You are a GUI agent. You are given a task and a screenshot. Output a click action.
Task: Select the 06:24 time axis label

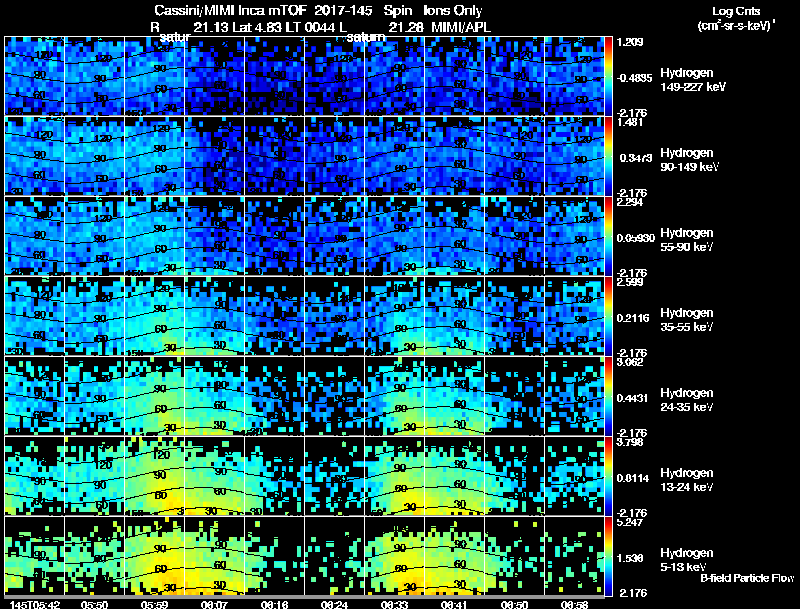coord(334,604)
